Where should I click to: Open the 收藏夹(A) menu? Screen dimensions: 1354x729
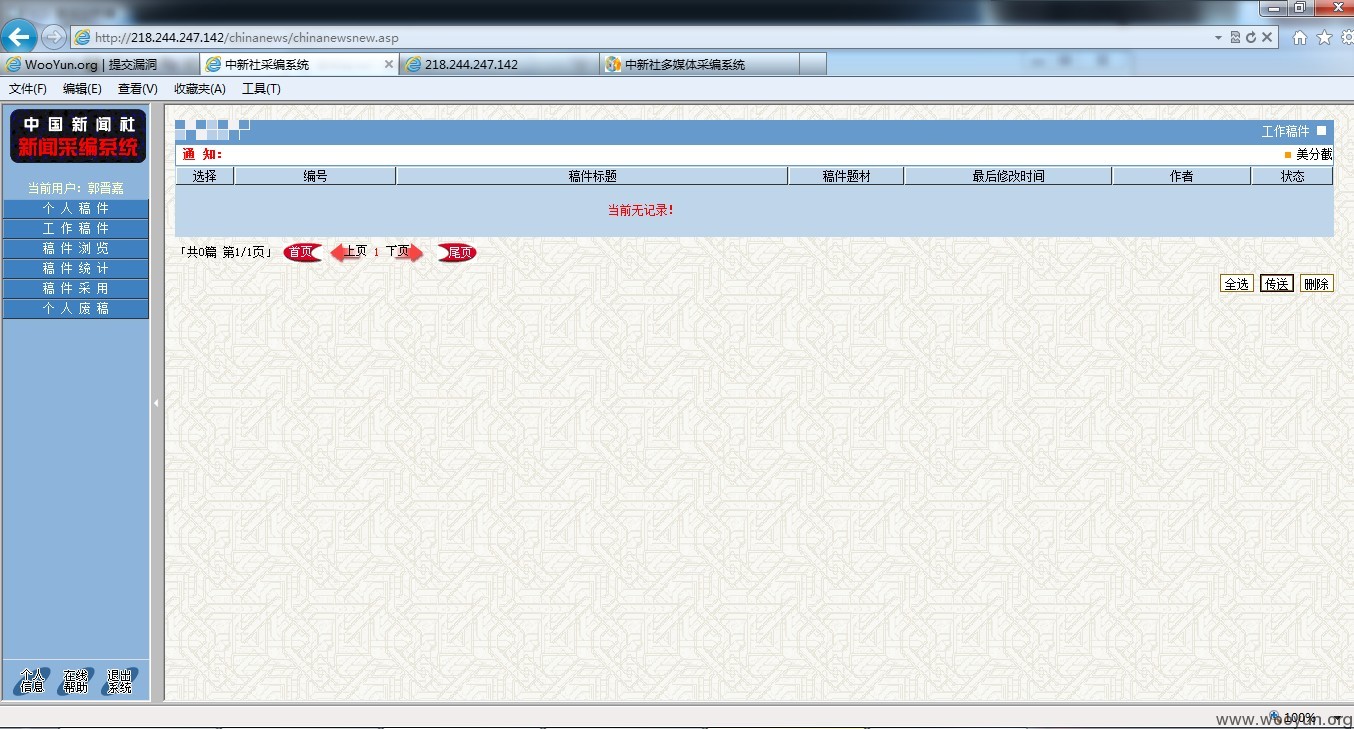pyautogui.click(x=200, y=89)
